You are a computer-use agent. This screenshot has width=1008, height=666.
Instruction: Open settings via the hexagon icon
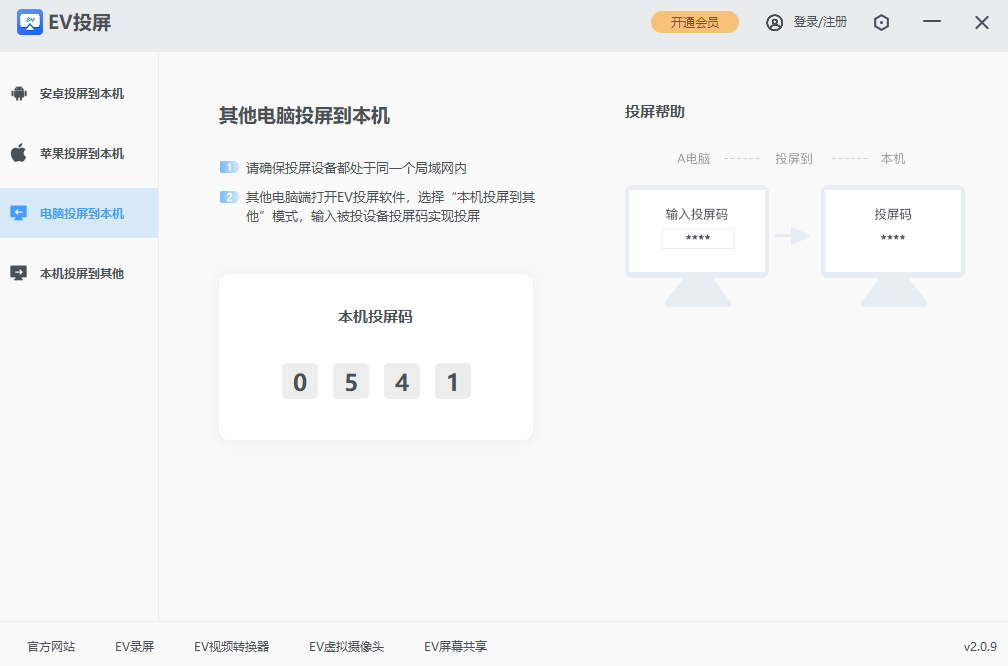pos(881,22)
